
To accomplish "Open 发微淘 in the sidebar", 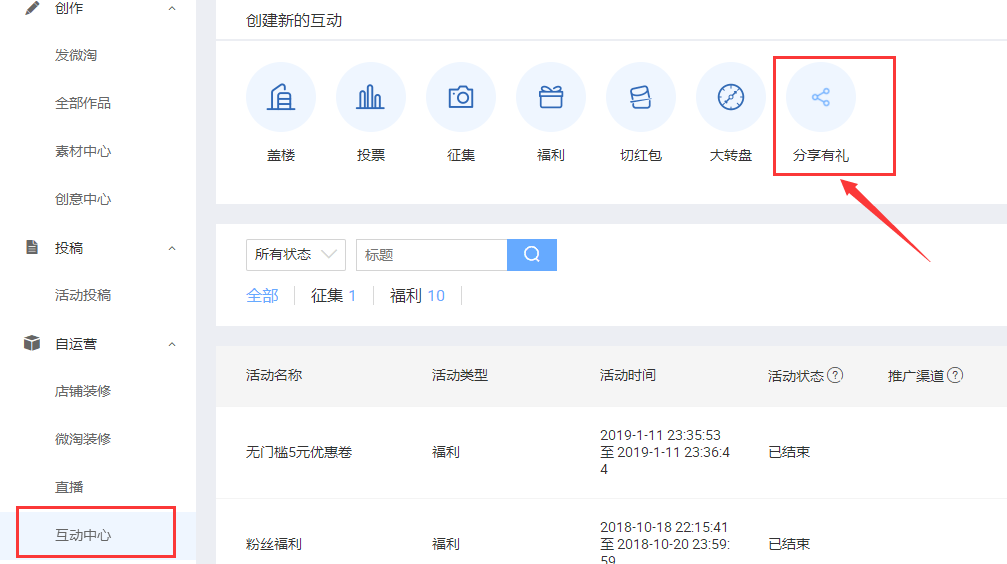I will click(x=76, y=55).
